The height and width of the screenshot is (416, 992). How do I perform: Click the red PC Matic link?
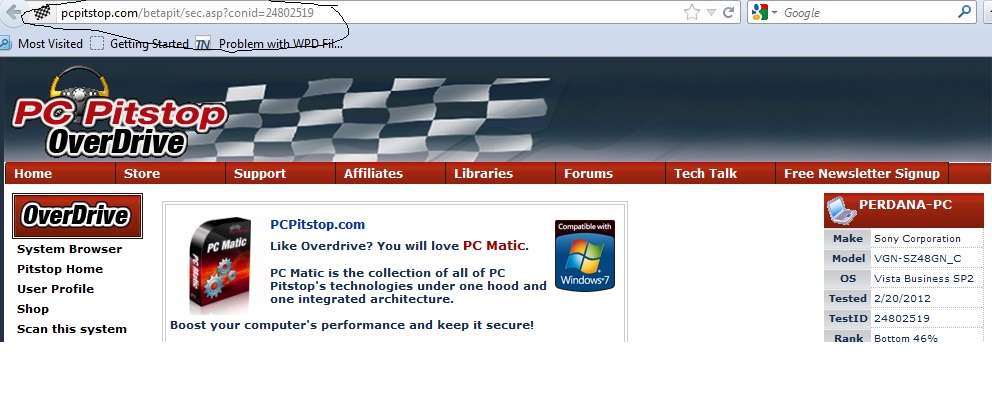(494, 245)
